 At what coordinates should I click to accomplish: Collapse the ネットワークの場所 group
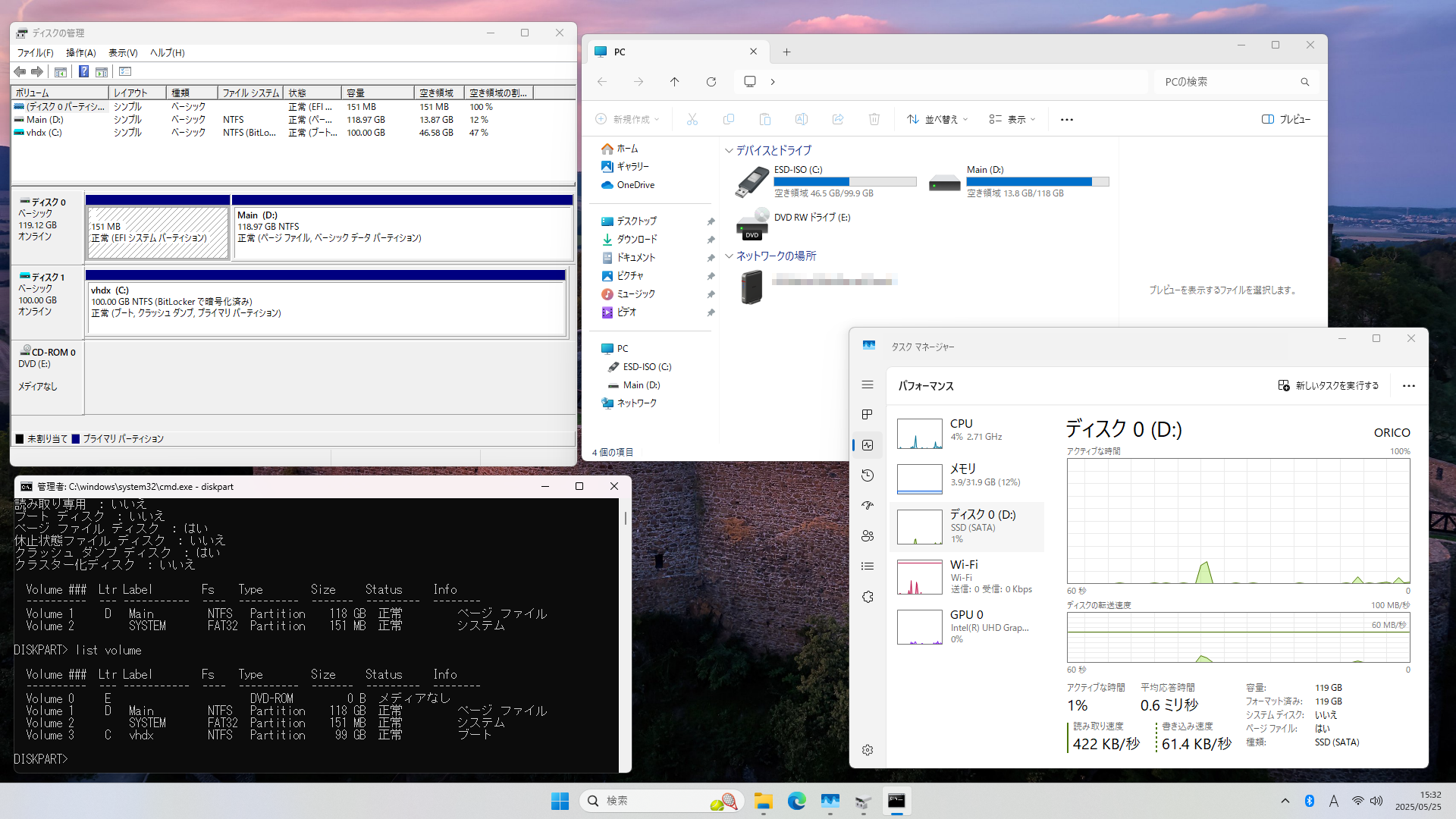[729, 256]
